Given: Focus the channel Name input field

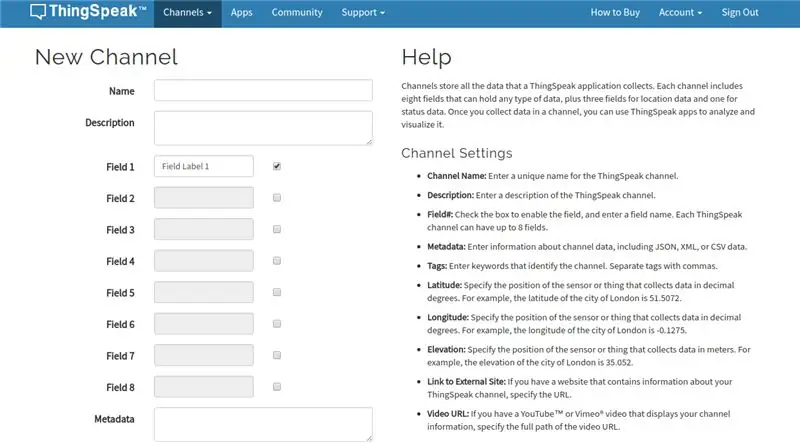Looking at the screenshot, I should tap(263, 90).
